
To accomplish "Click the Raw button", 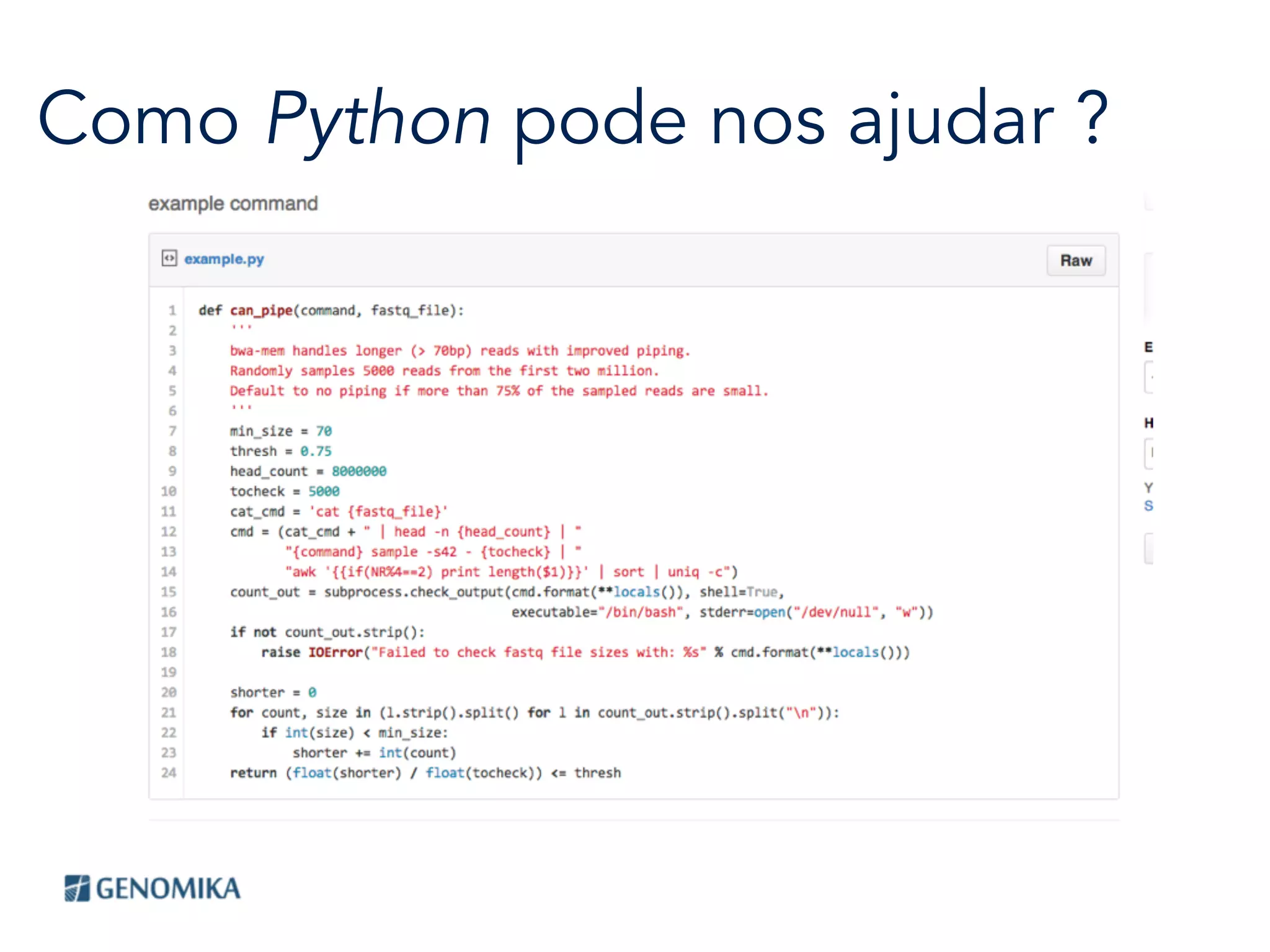I will pos(1076,260).
